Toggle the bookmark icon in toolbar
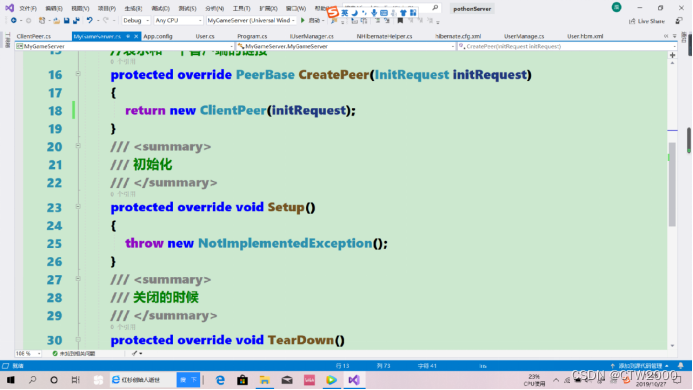Viewport: 693px width, 390px height. click(400, 20)
